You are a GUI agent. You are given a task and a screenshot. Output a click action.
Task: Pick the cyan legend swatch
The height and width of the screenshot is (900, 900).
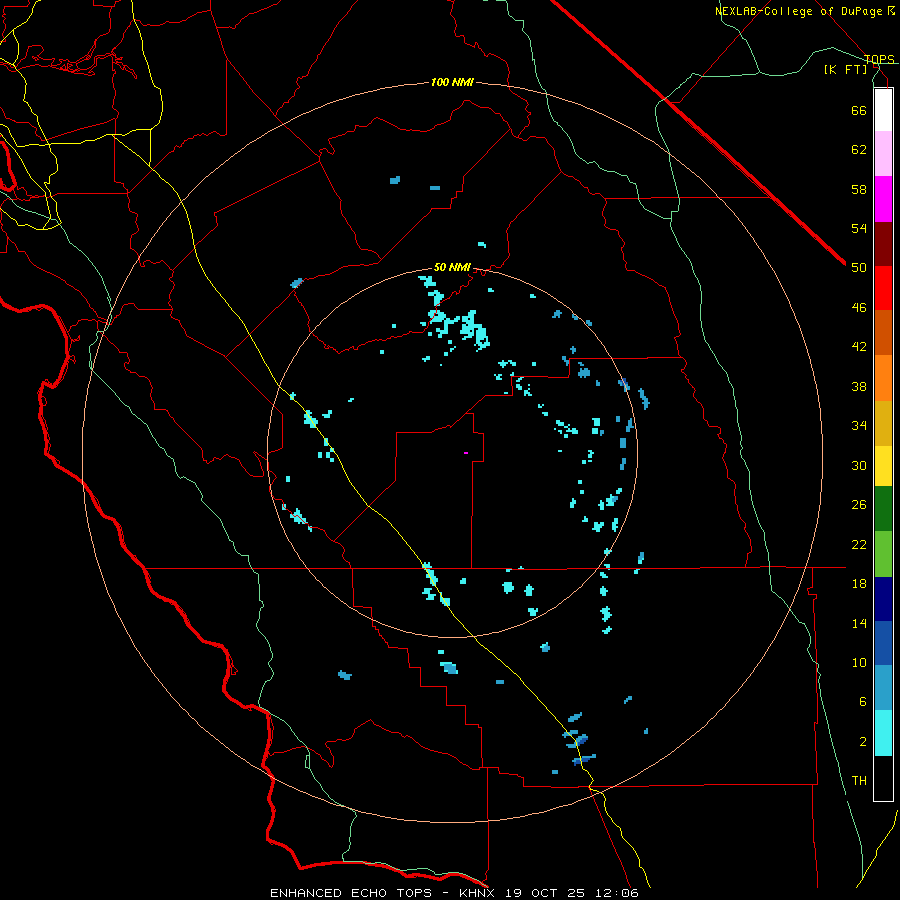[x=883, y=733]
